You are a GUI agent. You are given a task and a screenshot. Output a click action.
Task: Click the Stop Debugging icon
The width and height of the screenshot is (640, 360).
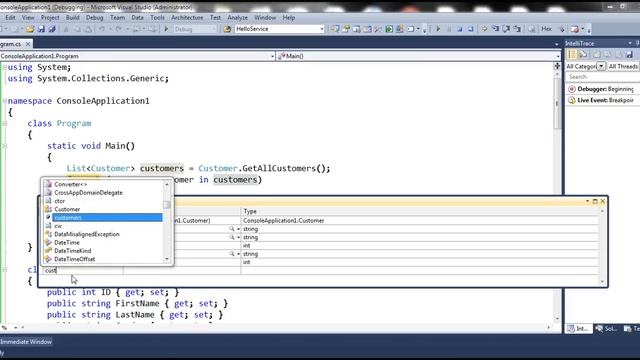pyautogui.click(x=460, y=29)
